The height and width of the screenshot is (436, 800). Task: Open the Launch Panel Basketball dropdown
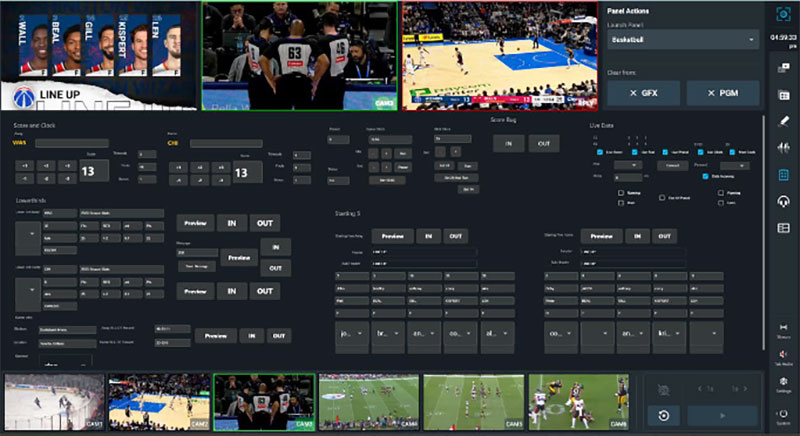[x=683, y=39]
